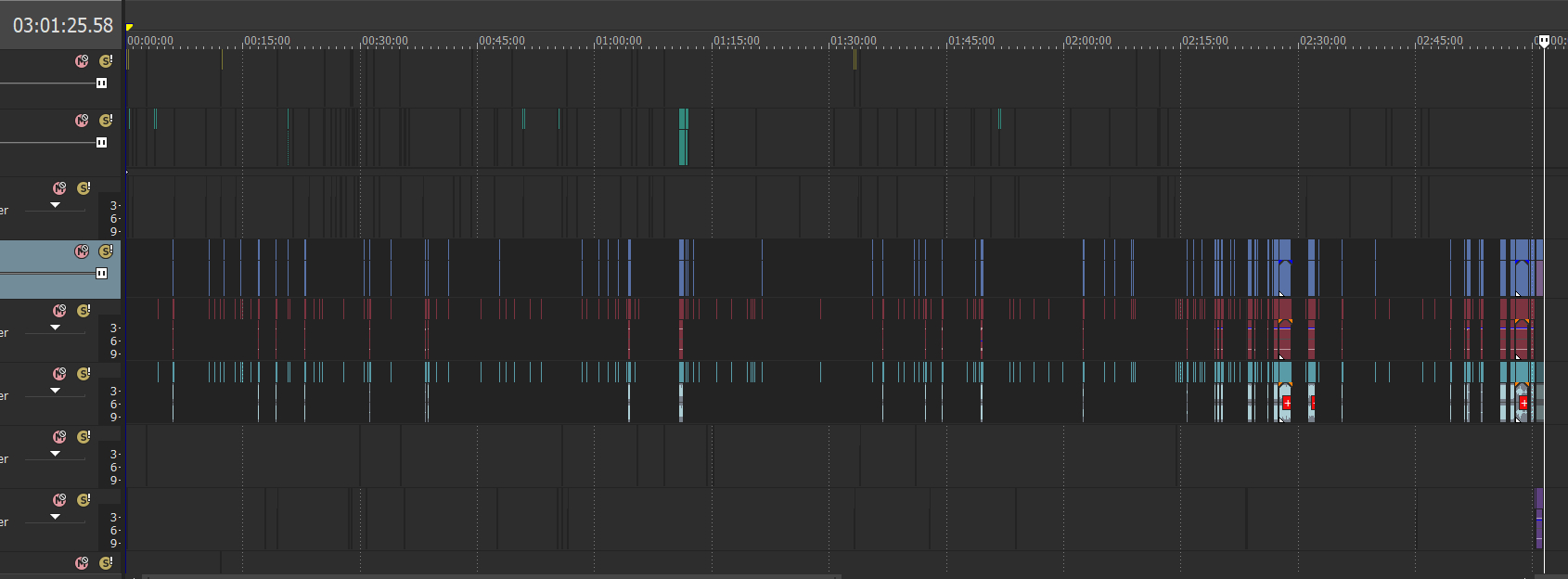Click the ruler at the 01:00:00 mark

click(596, 42)
